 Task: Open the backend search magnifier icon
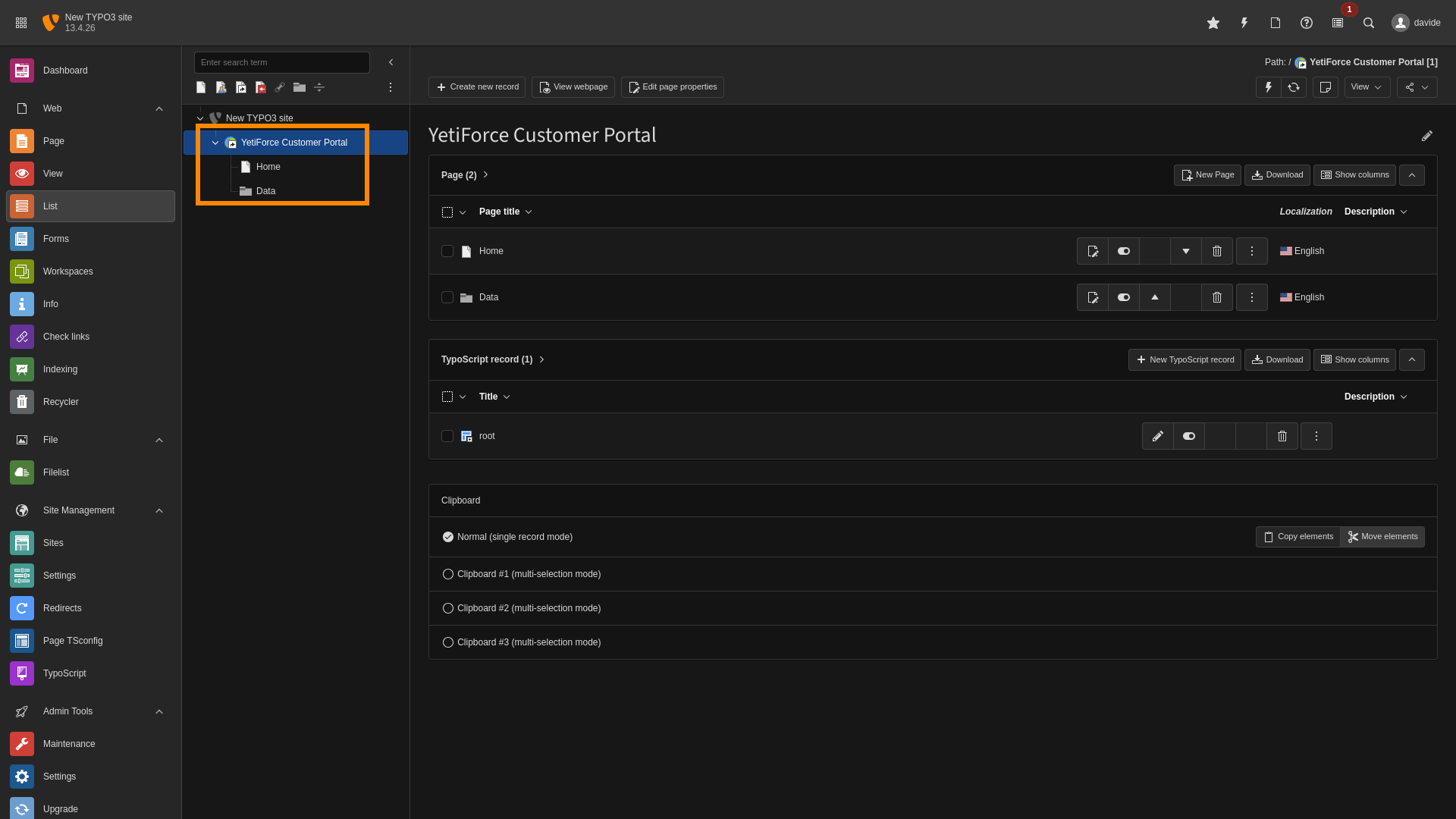(1369, 23)
